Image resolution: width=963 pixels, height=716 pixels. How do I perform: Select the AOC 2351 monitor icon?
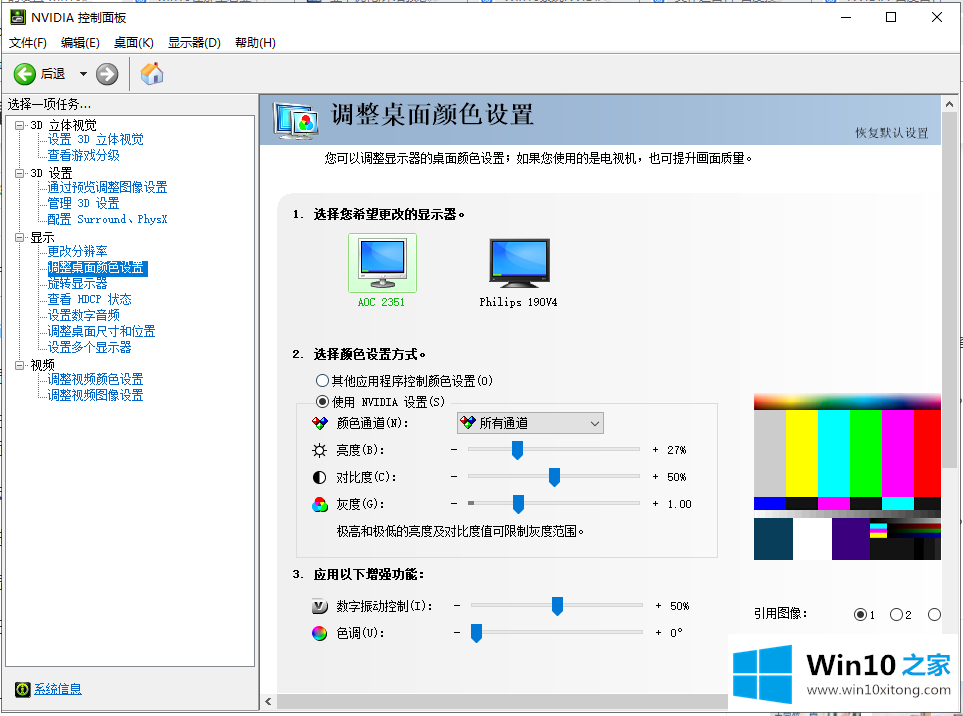(x=382, y=263)
